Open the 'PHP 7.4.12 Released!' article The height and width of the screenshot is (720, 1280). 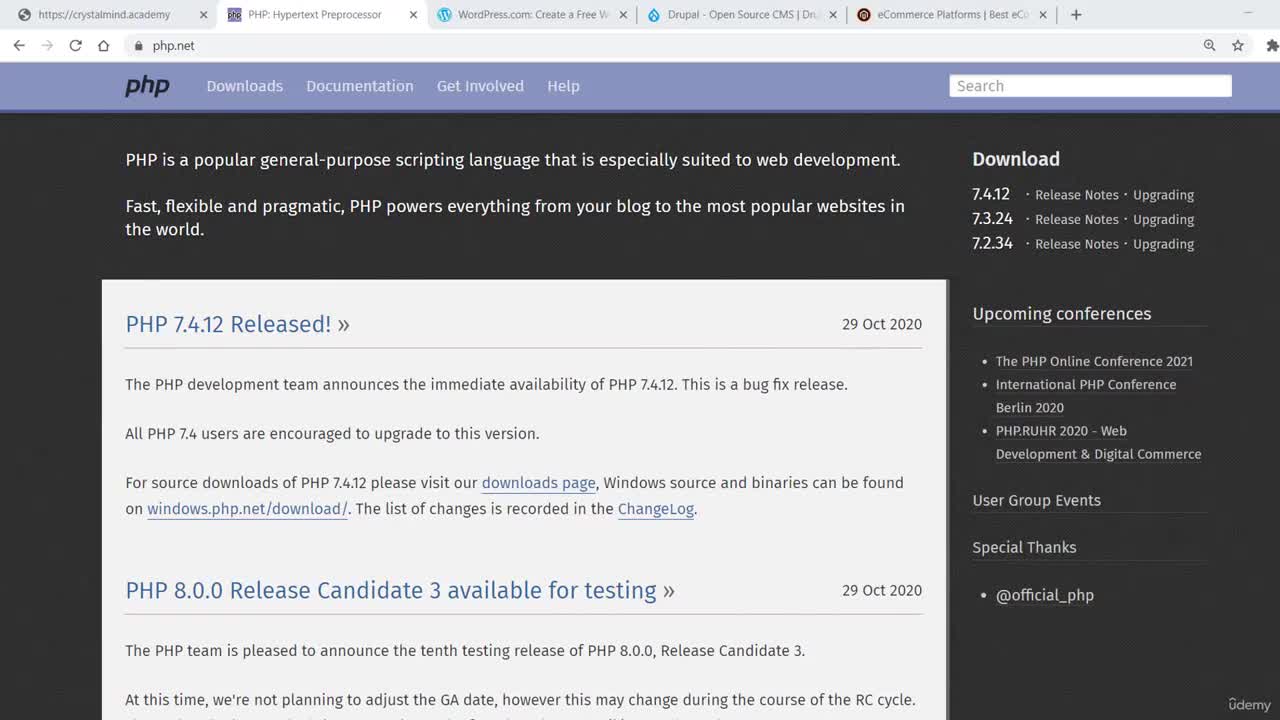coord(237,324)
